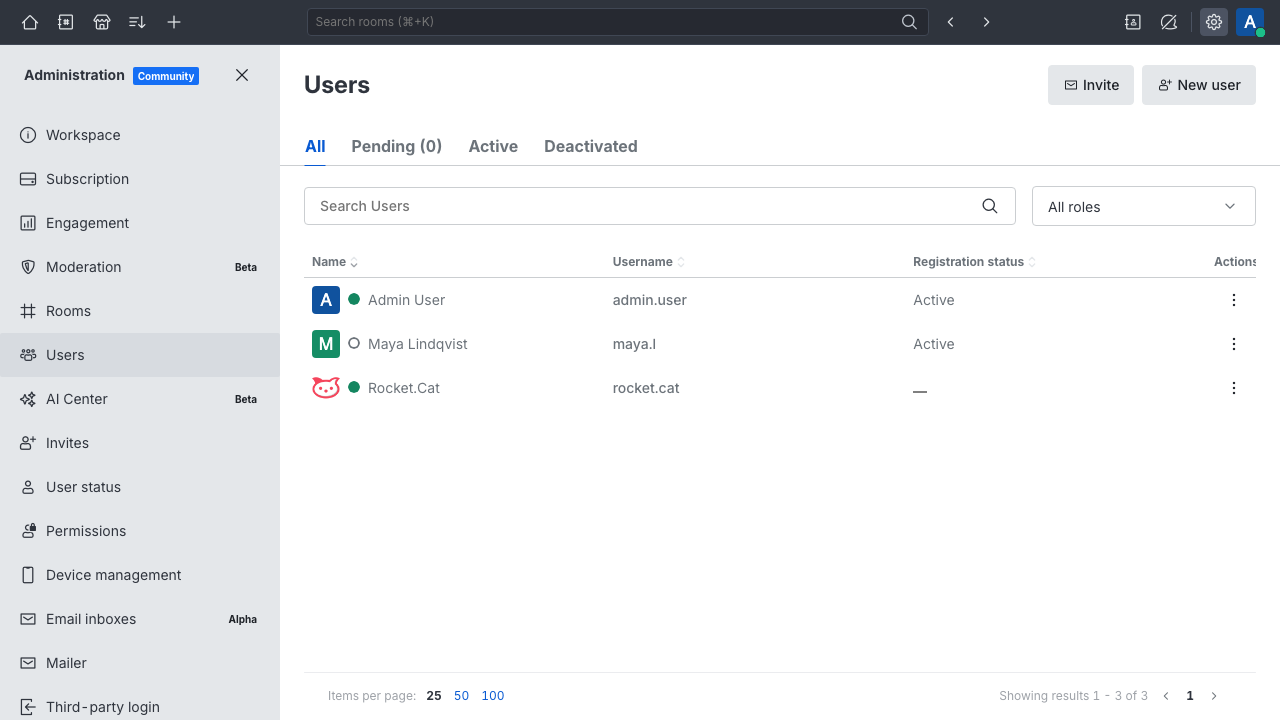Click the Invite button

(x=1091, y=85)
